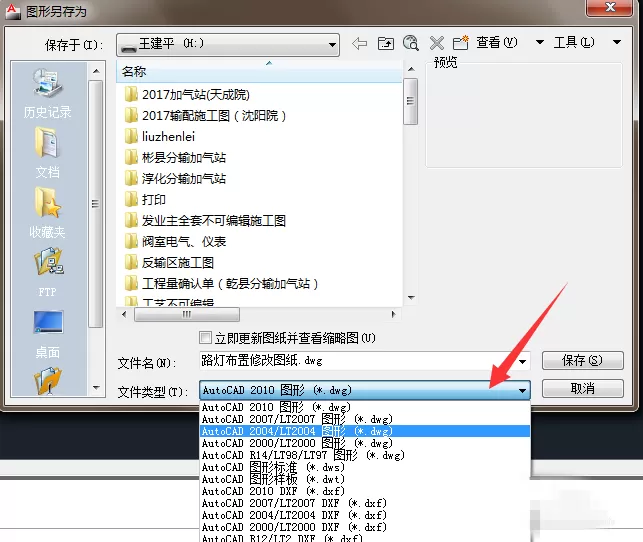Open the 保存于 drive dropdown

228,44
